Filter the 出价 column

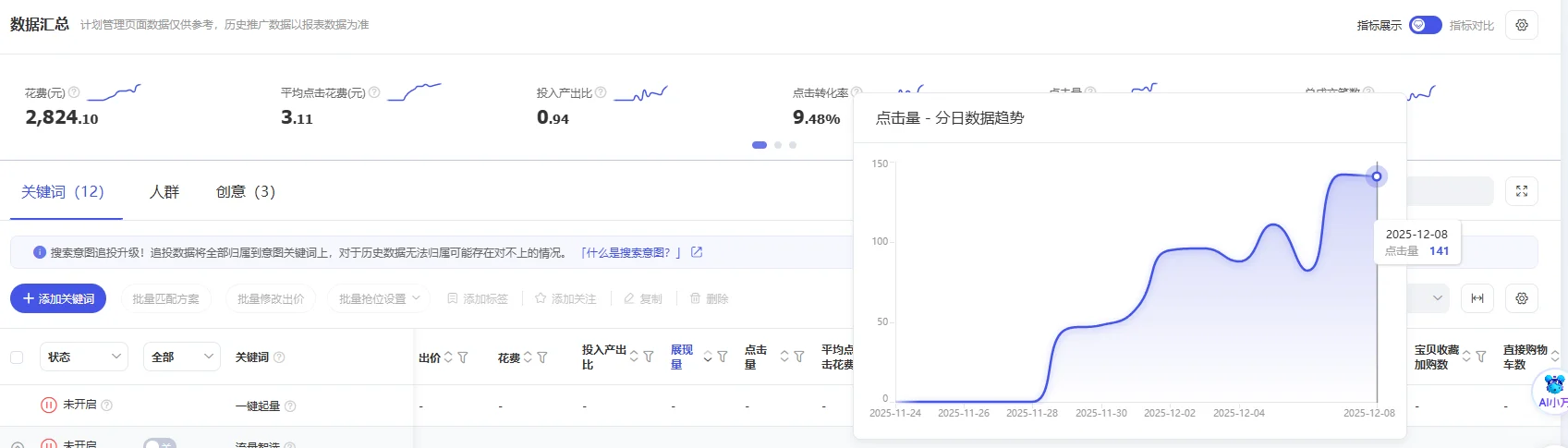click(x=463, y=357)
